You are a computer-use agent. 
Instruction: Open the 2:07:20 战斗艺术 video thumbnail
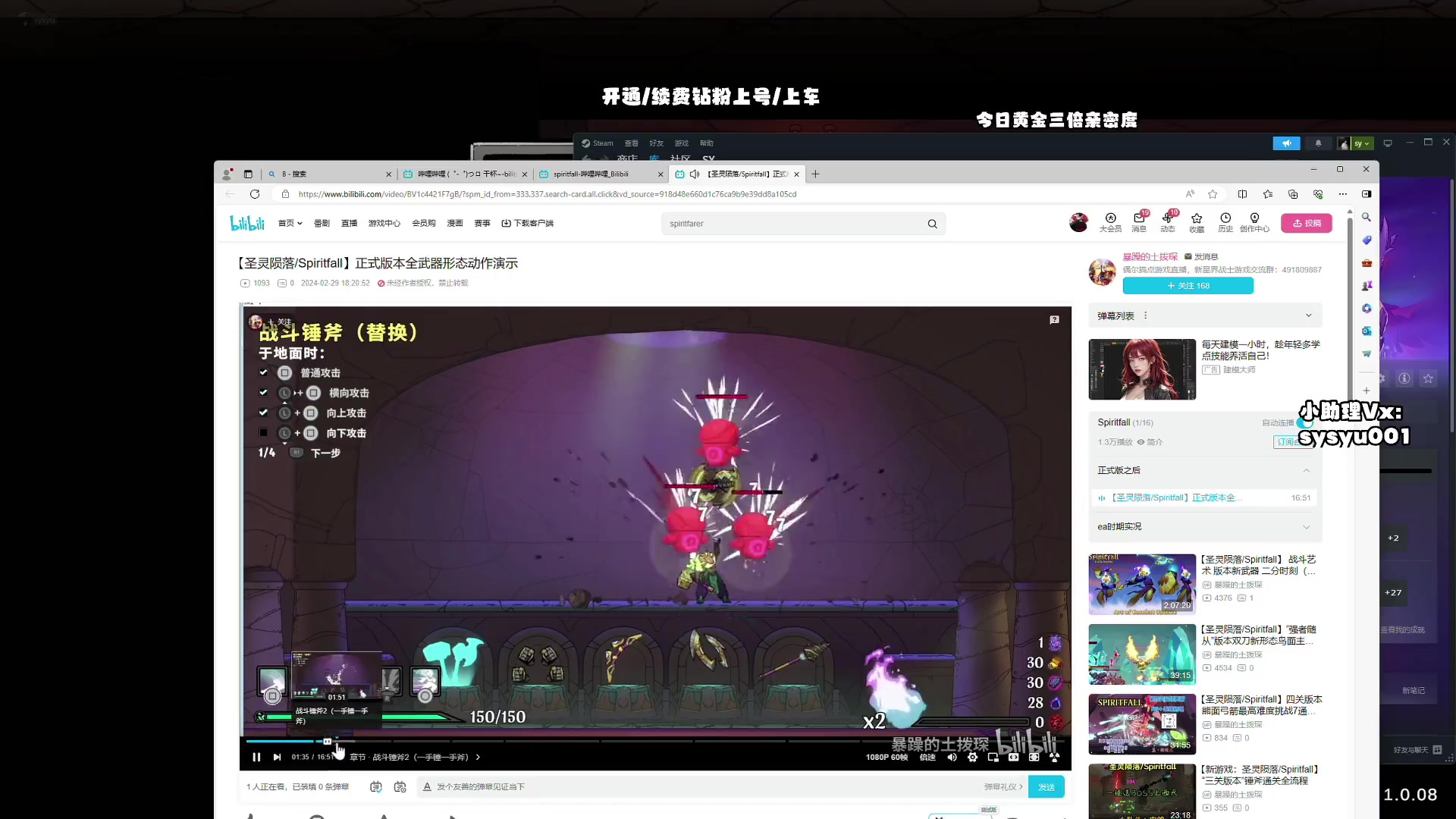pos(1142,584)
